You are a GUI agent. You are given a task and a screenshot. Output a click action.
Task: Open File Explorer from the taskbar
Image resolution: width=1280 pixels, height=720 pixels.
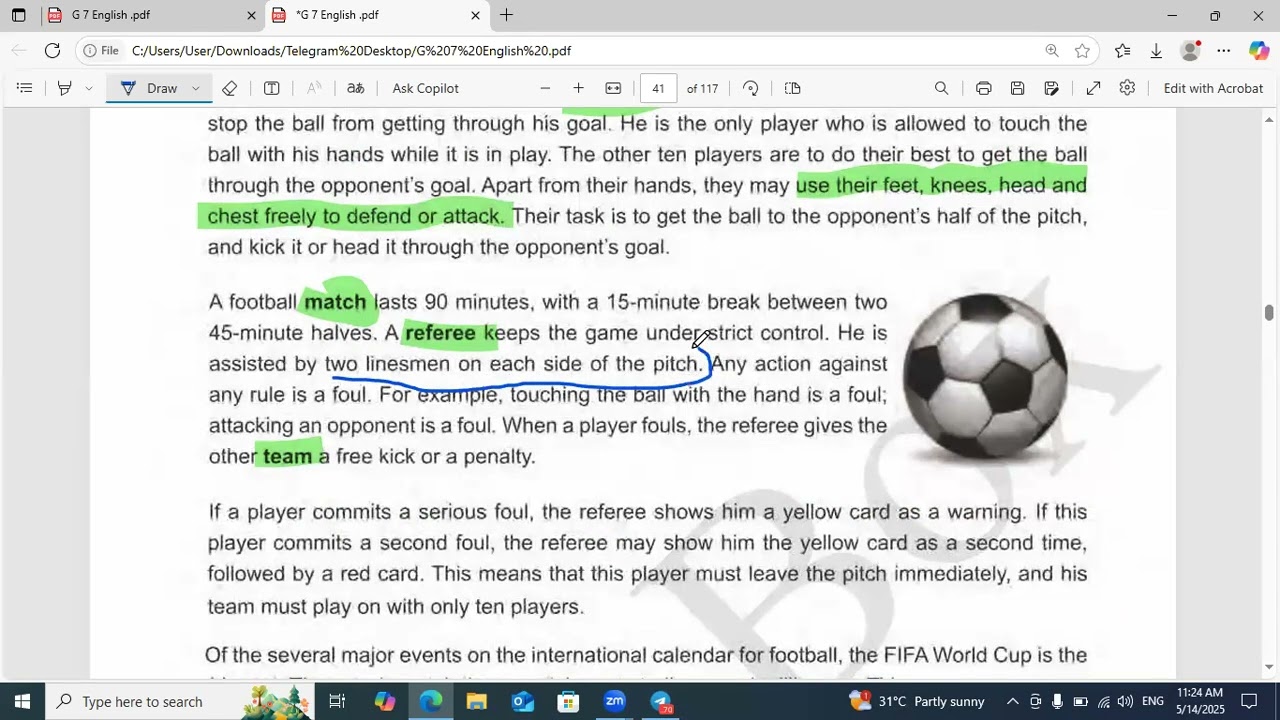click(477, 701)
